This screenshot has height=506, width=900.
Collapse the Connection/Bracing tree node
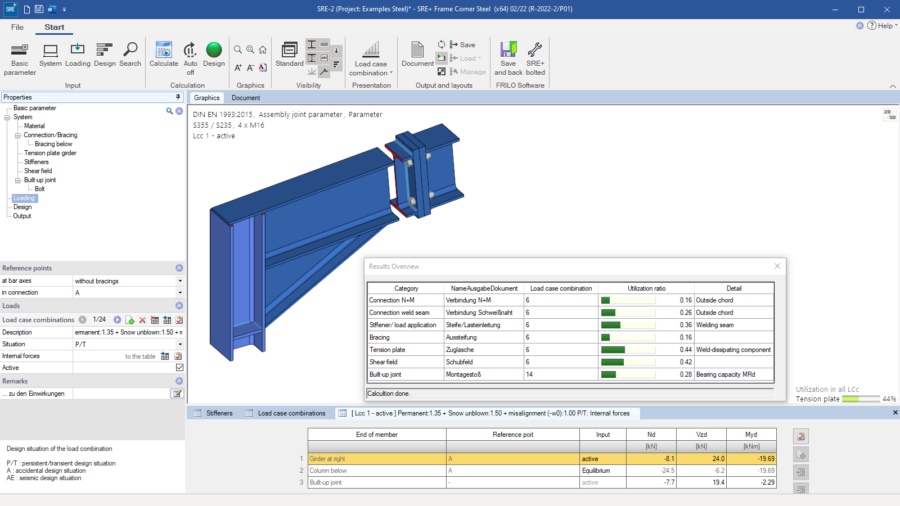[x=17, y=135]
